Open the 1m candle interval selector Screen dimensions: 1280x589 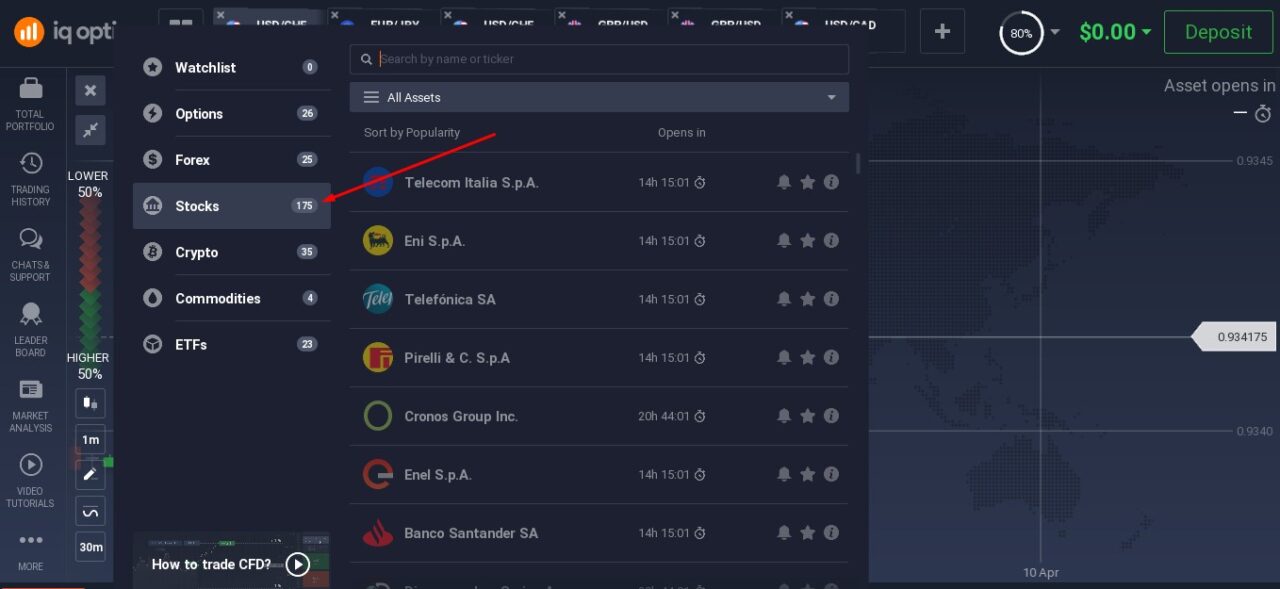click(x=90, y=440)
